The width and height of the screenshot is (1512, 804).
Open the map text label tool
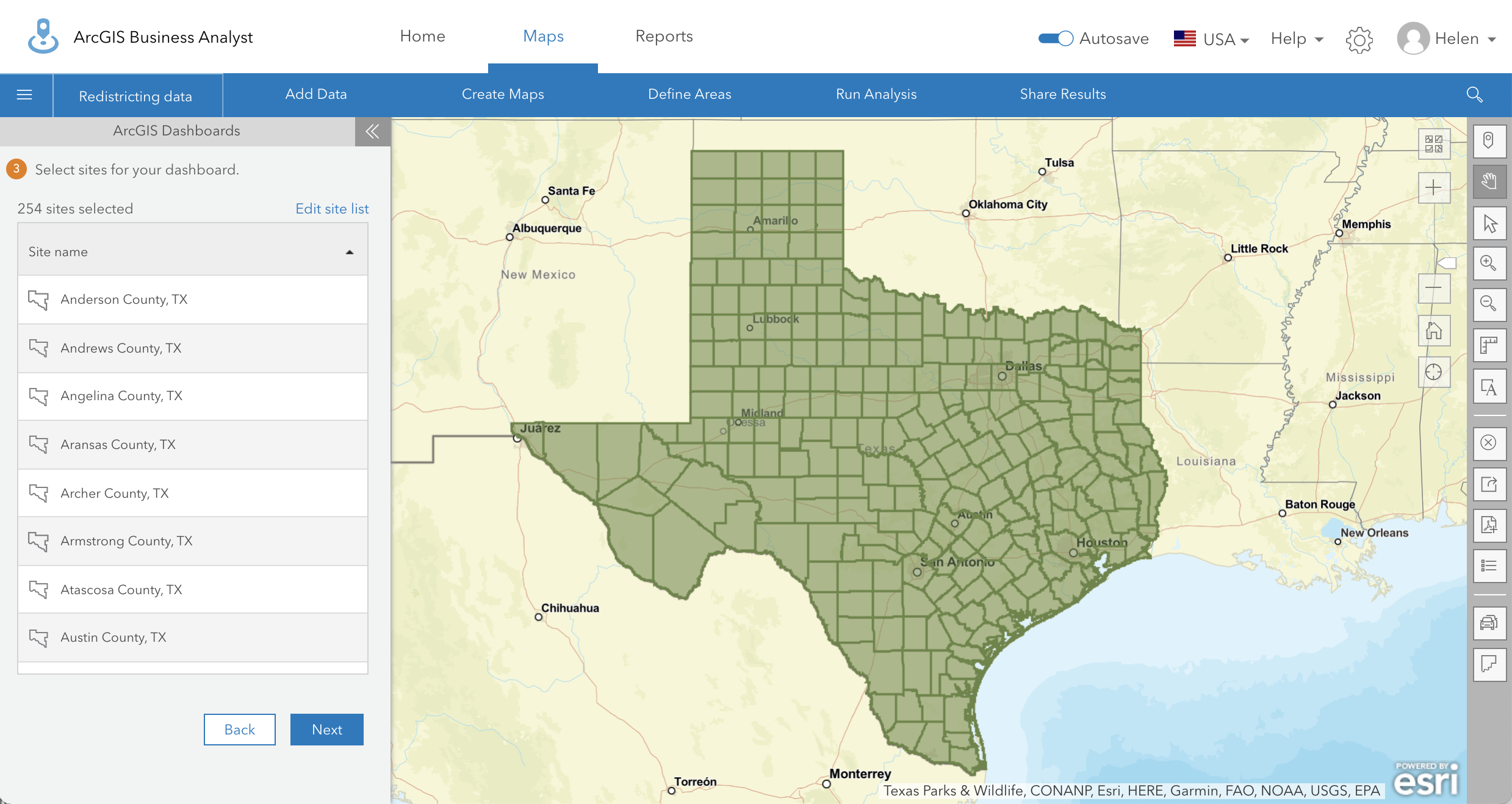pyautogui.click(x=1489, y=387)
